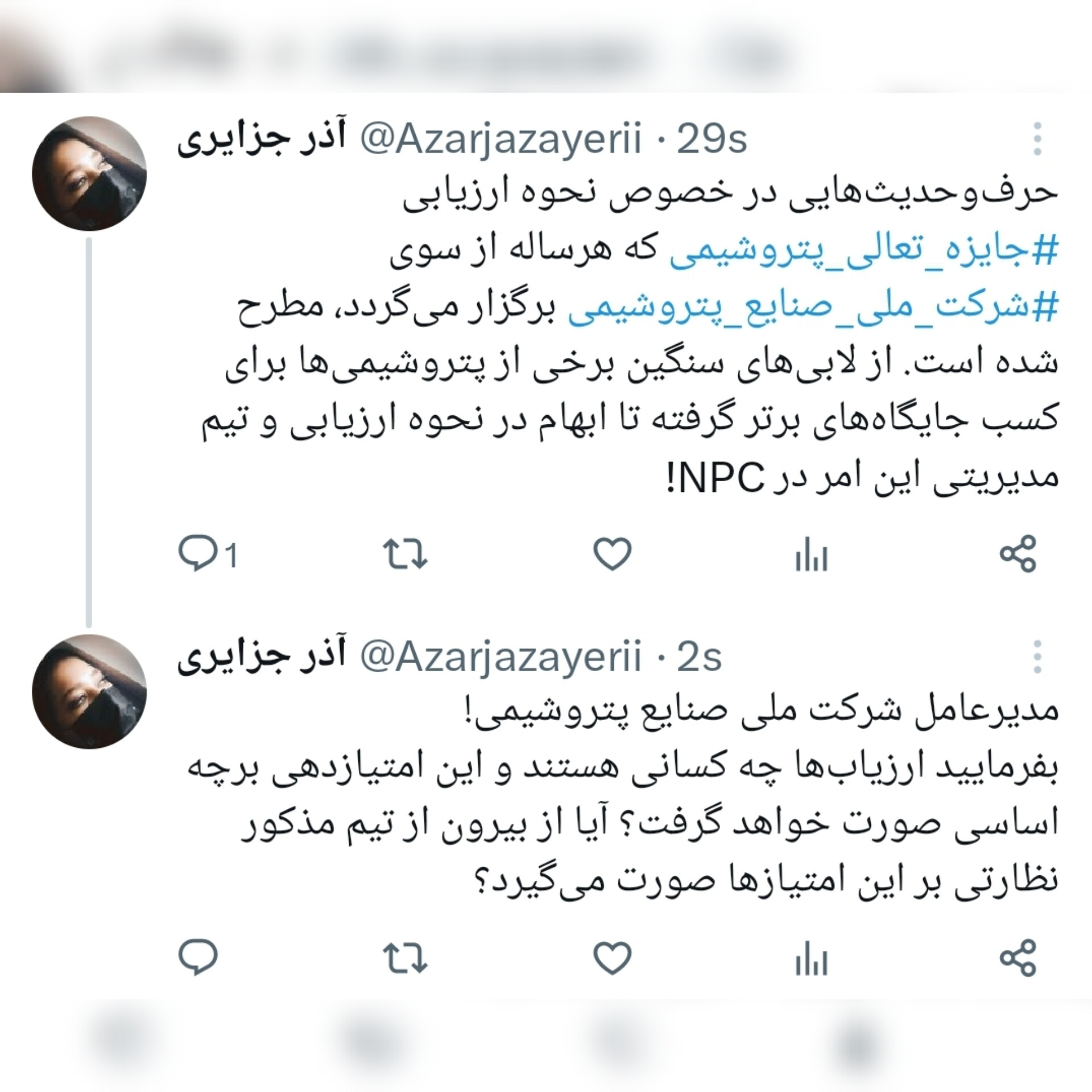Like the first tweet with heart icon
Image resolution: width=1092 pixels, height=1092 pixels.
(x=613, y=553)
